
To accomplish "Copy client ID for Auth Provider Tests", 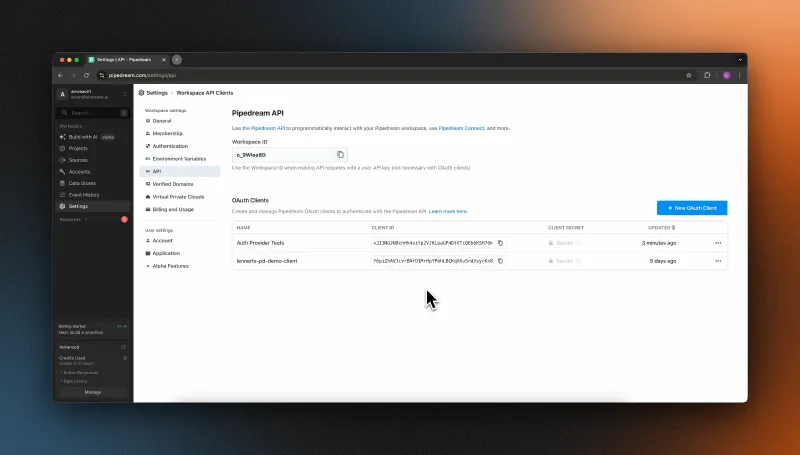I will (501, 243).
